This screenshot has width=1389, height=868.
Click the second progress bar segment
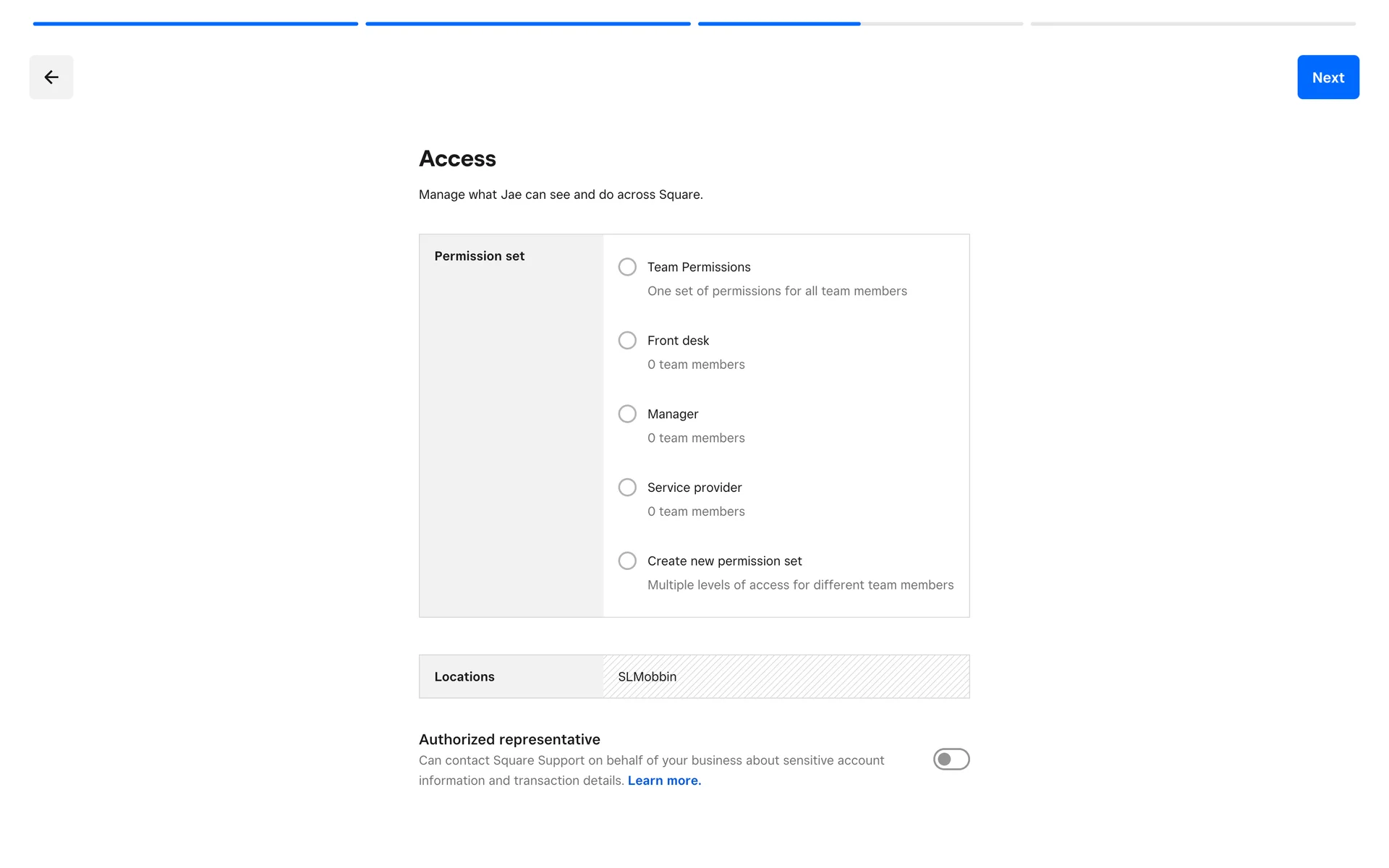coord(528,24)
